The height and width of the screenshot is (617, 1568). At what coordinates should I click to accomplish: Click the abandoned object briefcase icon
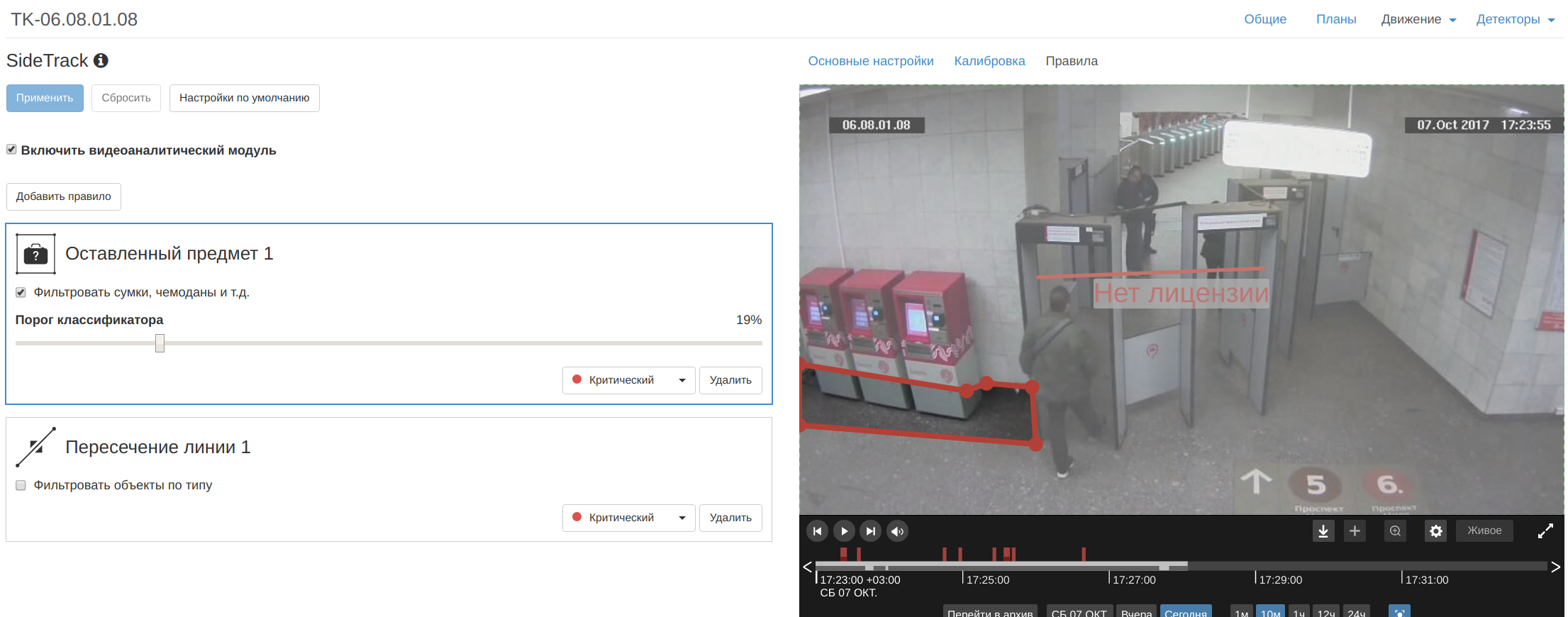[x=35, y=254]
